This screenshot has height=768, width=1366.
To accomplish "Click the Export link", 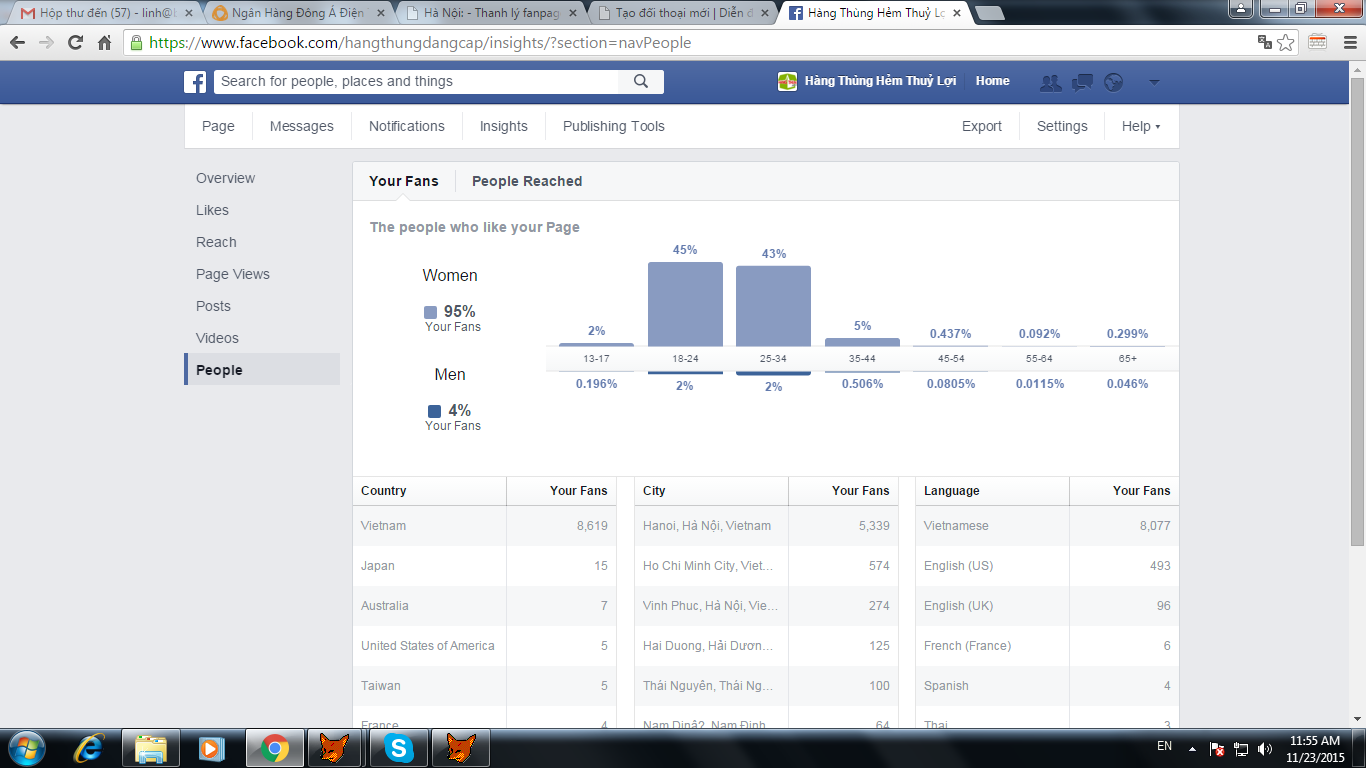I will point(981,127).
